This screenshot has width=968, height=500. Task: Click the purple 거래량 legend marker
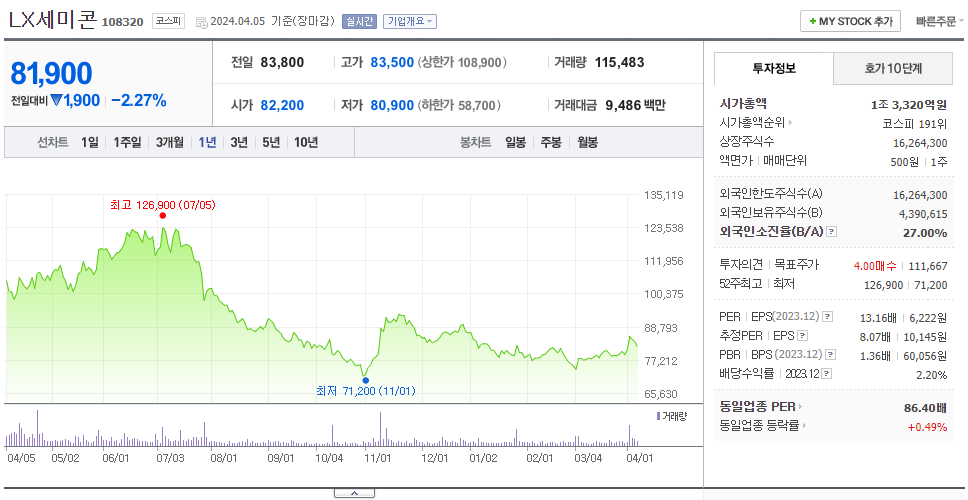tap(658, 416)
